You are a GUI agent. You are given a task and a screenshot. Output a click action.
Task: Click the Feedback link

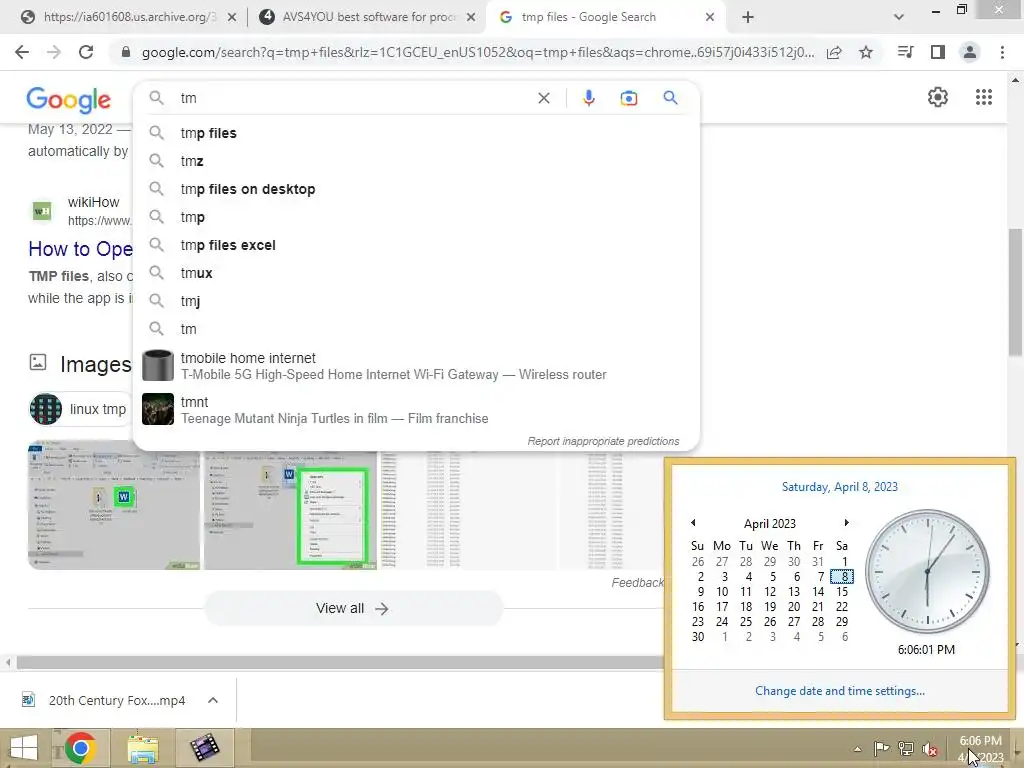click(637, 583)
